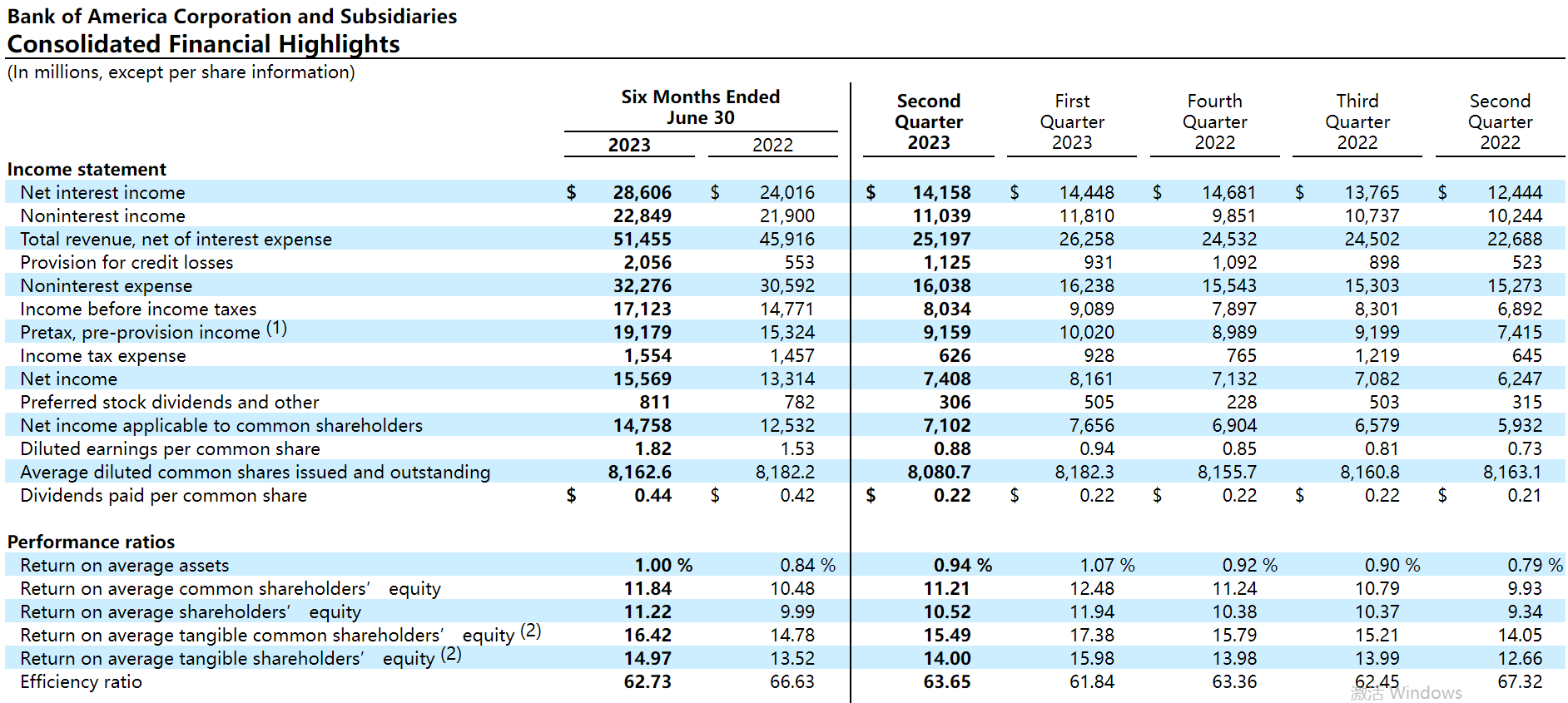Click the 14,681 fourth quarter 2022 value
This screenshot has width=1568, height=703.
pyautogui.click(x=1229, y=192)
